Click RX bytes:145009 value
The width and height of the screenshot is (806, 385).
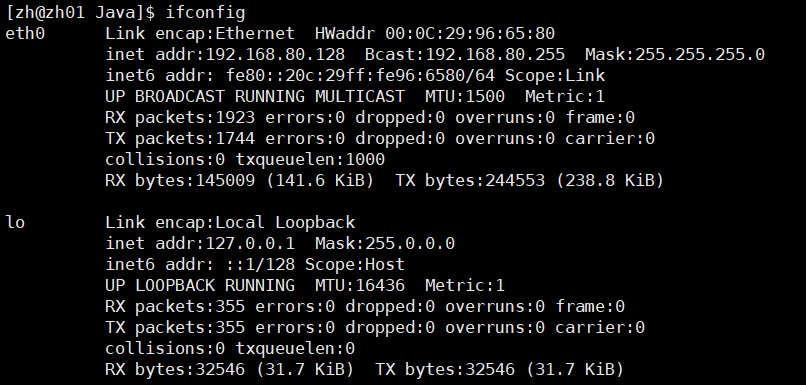click(x=180, y=180)
